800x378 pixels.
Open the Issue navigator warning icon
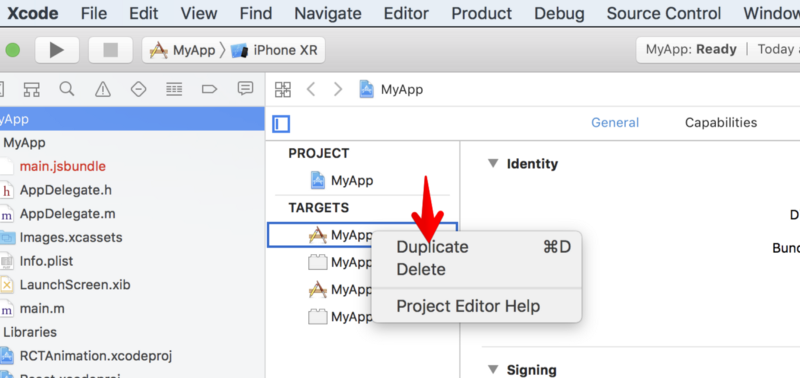coord(103,89)
